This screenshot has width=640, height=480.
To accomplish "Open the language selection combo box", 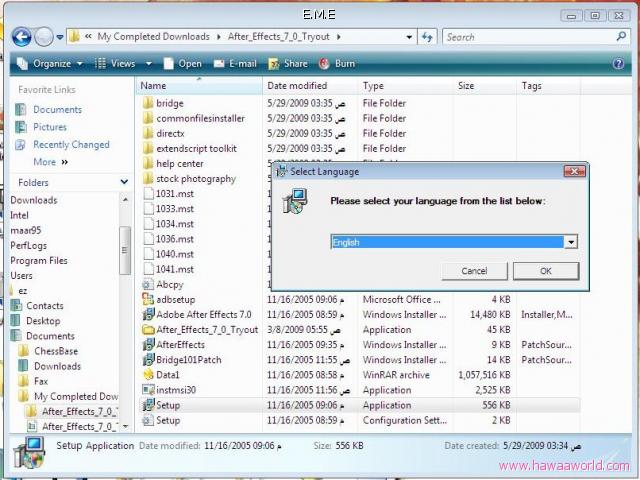I will pos(570,242).
